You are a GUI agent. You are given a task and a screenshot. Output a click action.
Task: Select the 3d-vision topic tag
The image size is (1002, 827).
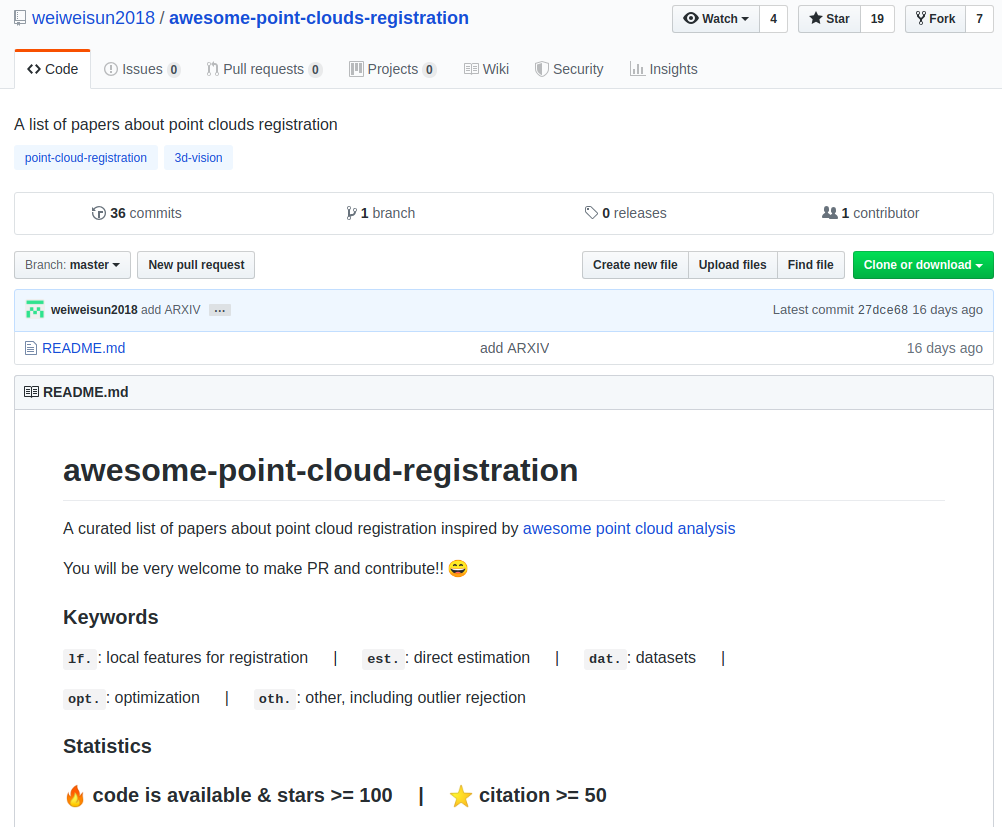click(x=198, y=158)
